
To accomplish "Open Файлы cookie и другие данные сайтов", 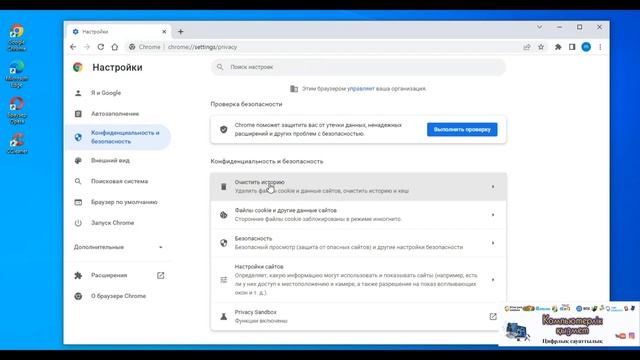I will click(358, 215).
